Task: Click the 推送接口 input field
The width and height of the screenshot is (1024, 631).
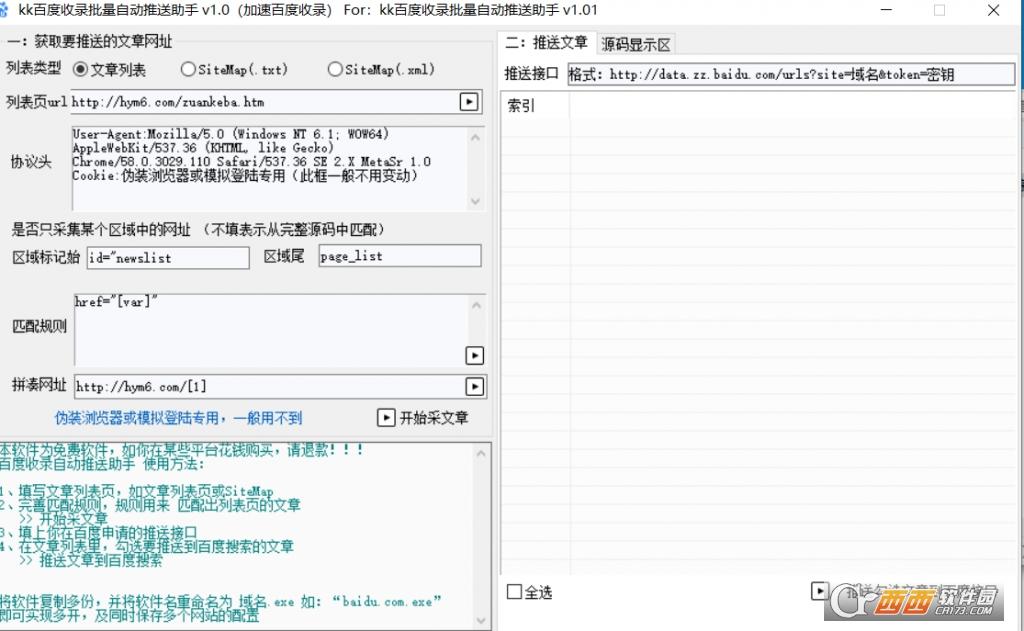Action: [791, 74]
